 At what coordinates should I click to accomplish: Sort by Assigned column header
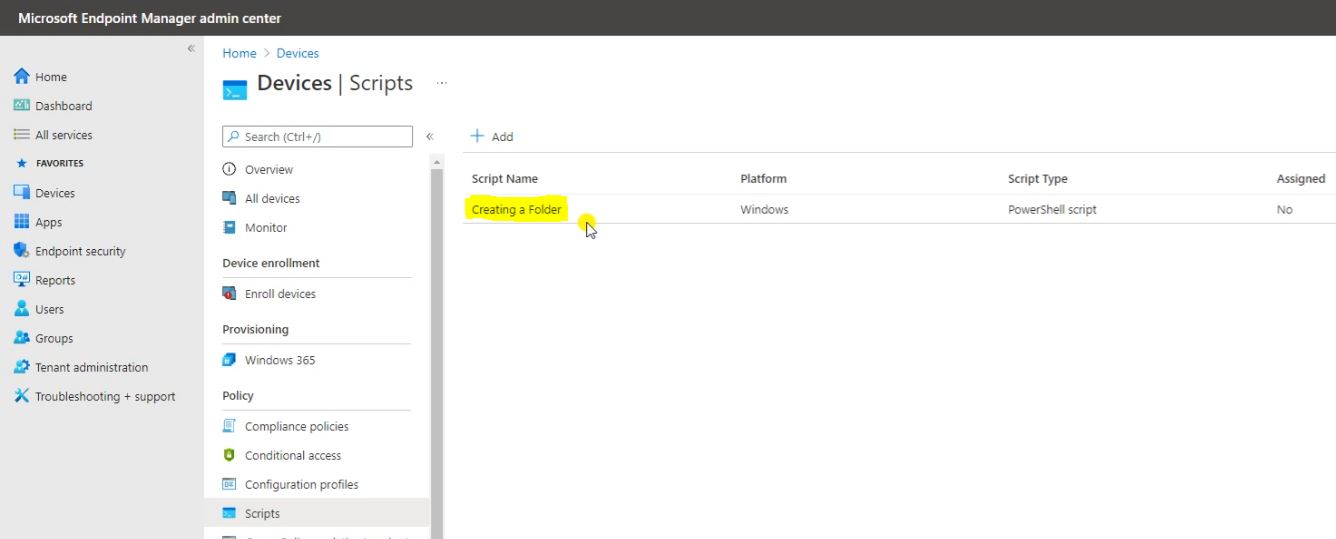1300,179
